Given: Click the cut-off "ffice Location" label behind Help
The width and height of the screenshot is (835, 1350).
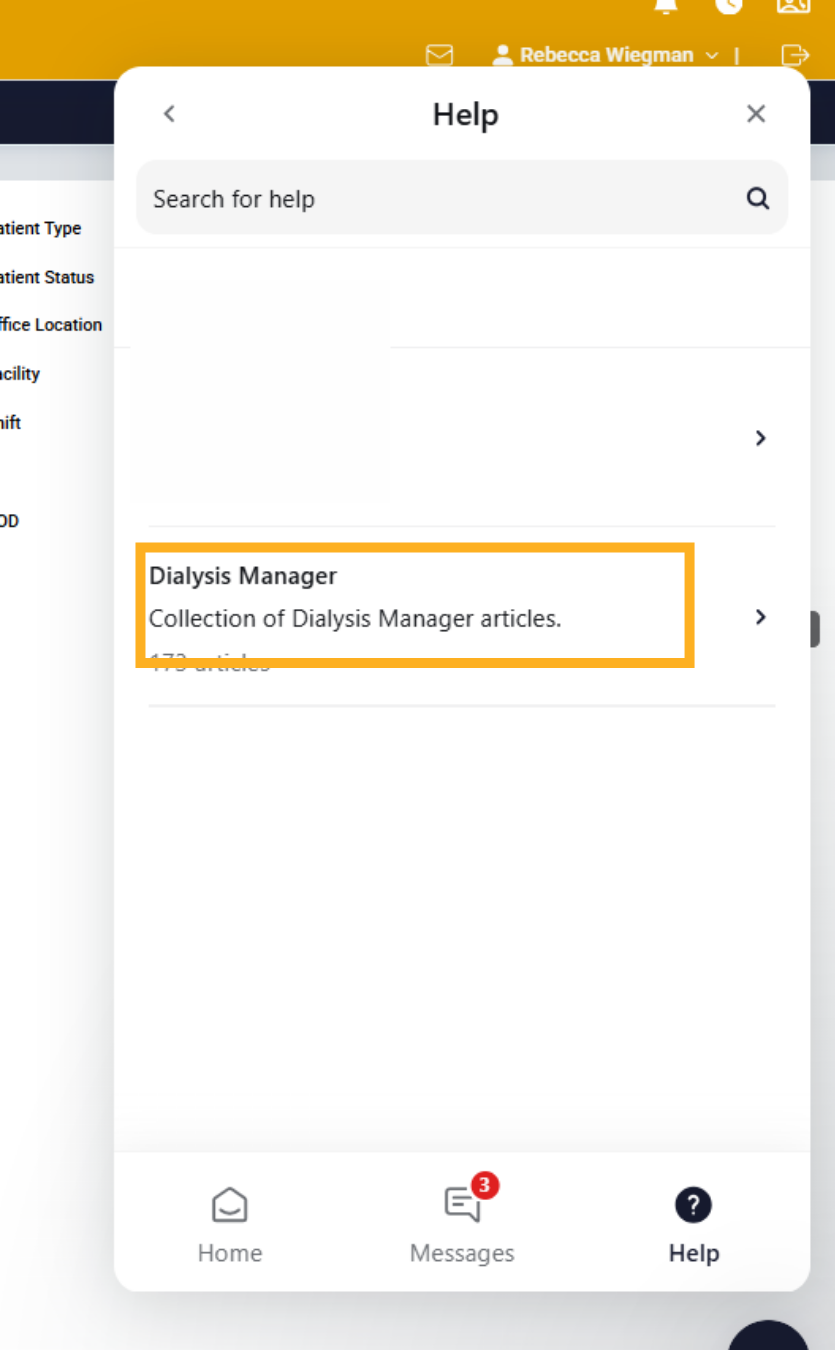Looking at the screenshot, I should click(51, 325).
